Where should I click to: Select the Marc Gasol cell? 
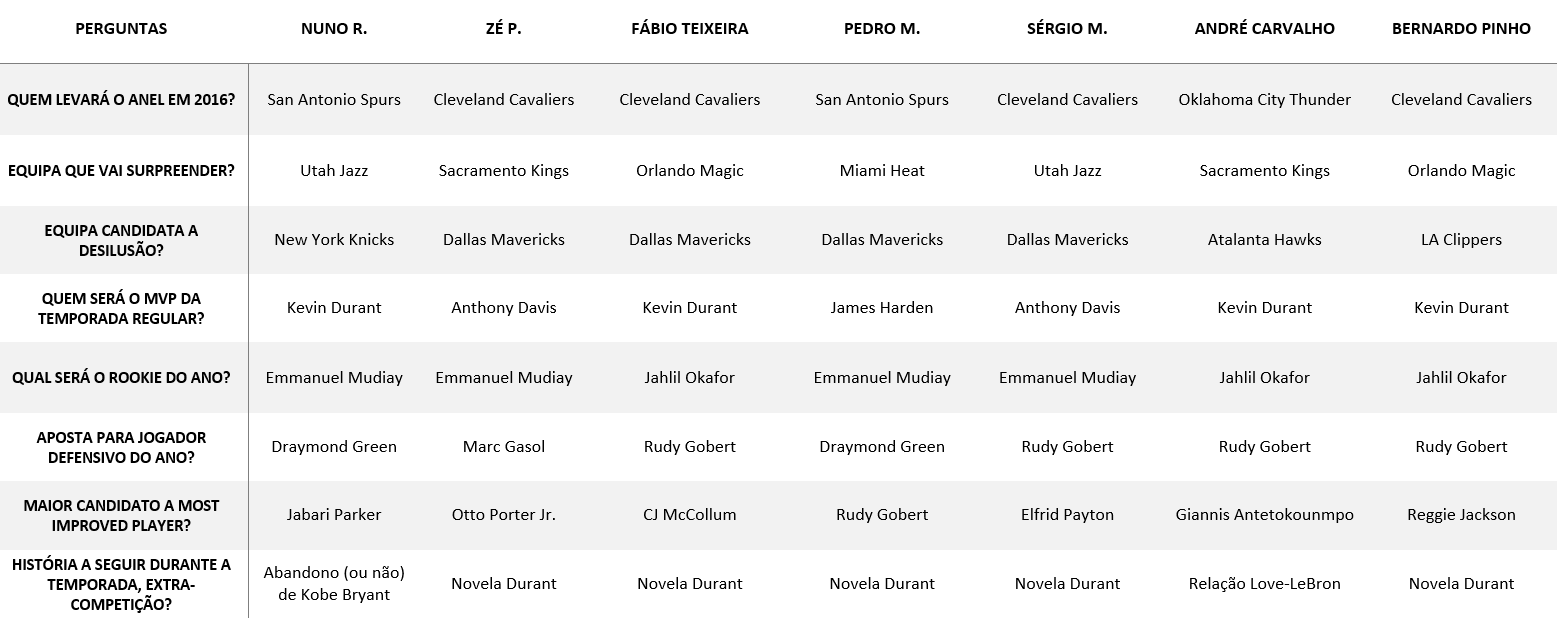coord(503,447)
